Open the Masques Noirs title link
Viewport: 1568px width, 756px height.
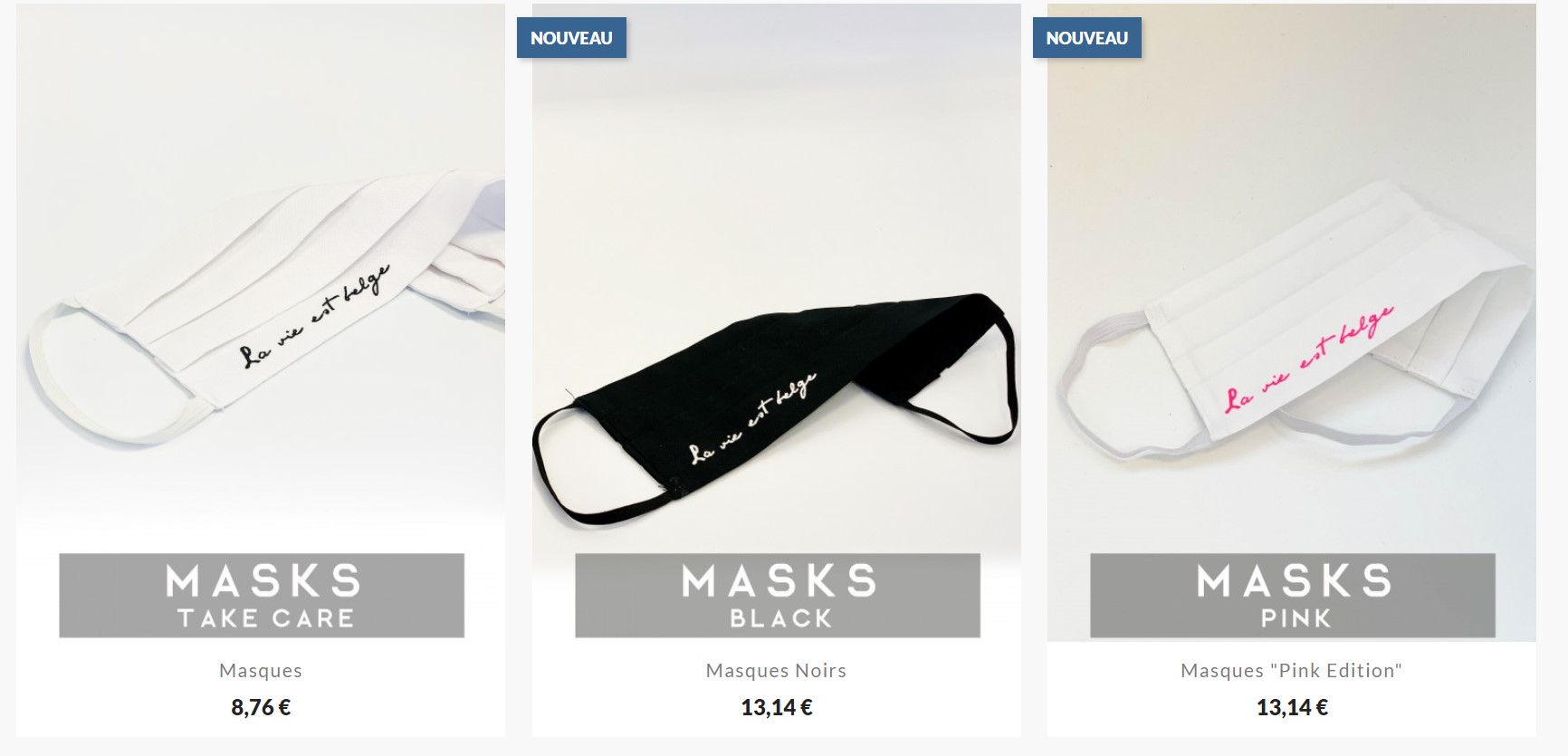[777, 671]
